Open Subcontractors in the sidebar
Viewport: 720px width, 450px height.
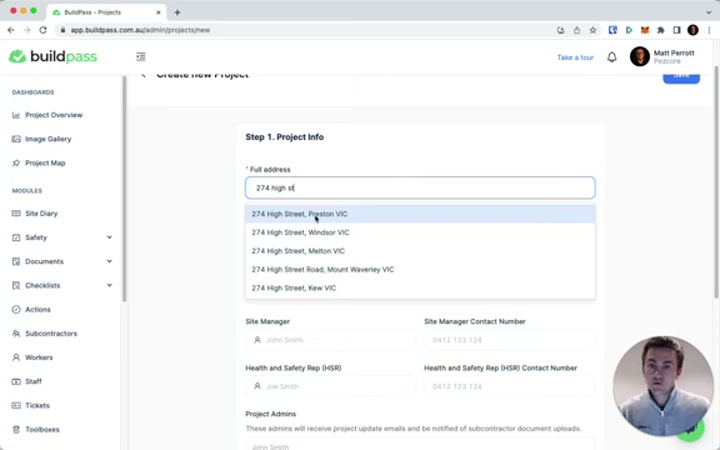coord(51,333)
